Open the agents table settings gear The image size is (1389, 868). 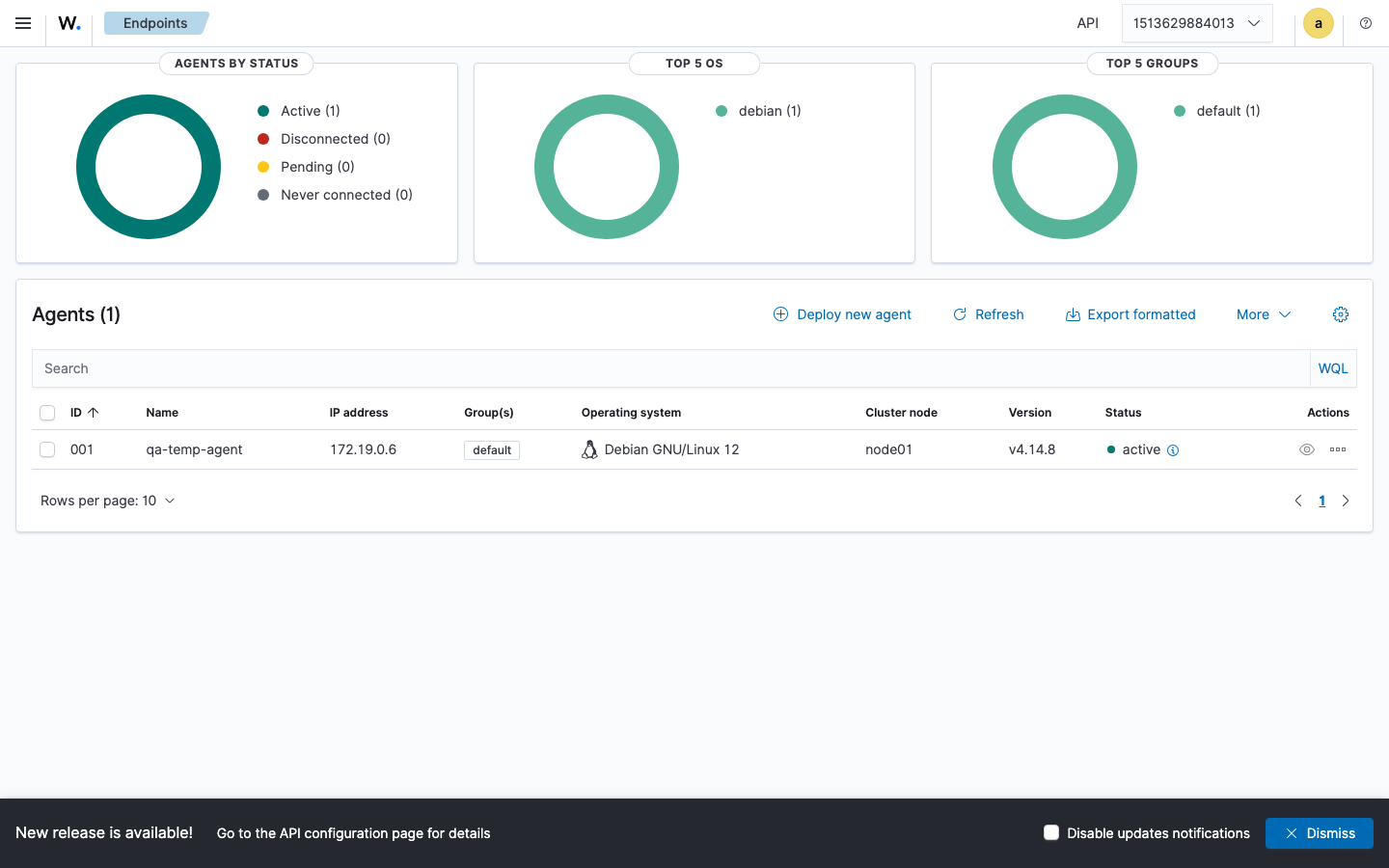1341,314
